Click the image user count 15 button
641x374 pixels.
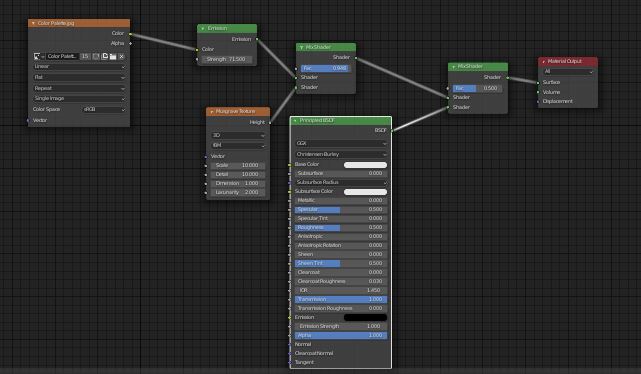[85, 56]
